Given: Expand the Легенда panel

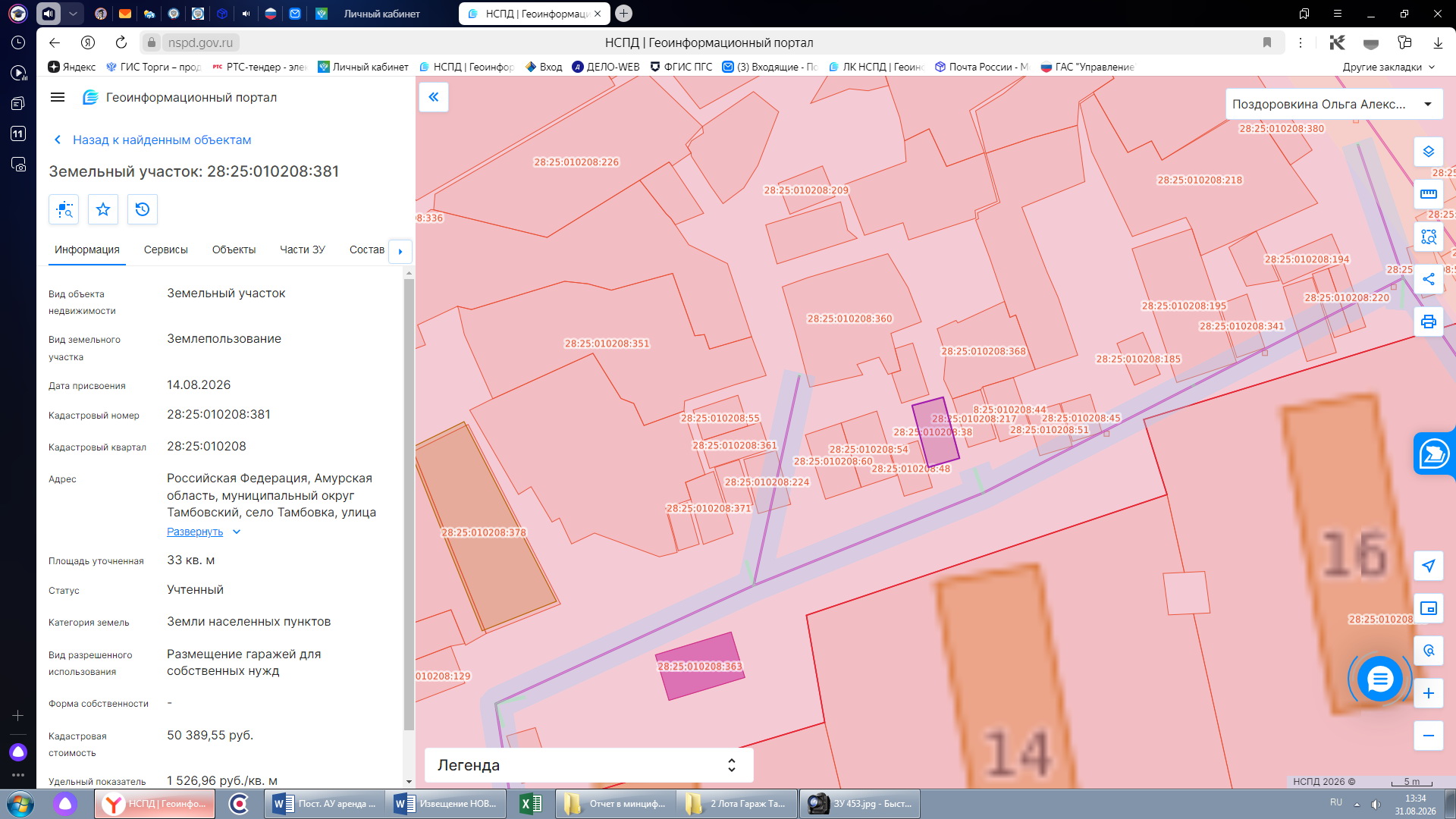Looking at the screenshot, I should point(588,765).
